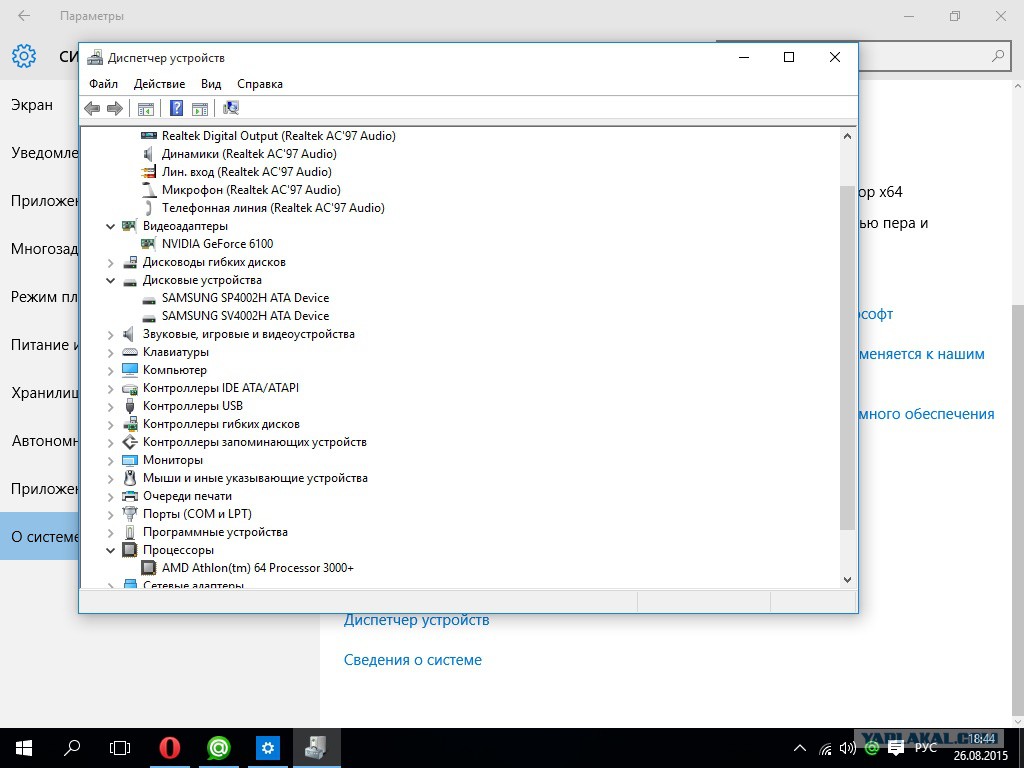Expand the Компьютер category
Image resolution: width=1024 pixels, height=768 pixels.
pos(110,370)
